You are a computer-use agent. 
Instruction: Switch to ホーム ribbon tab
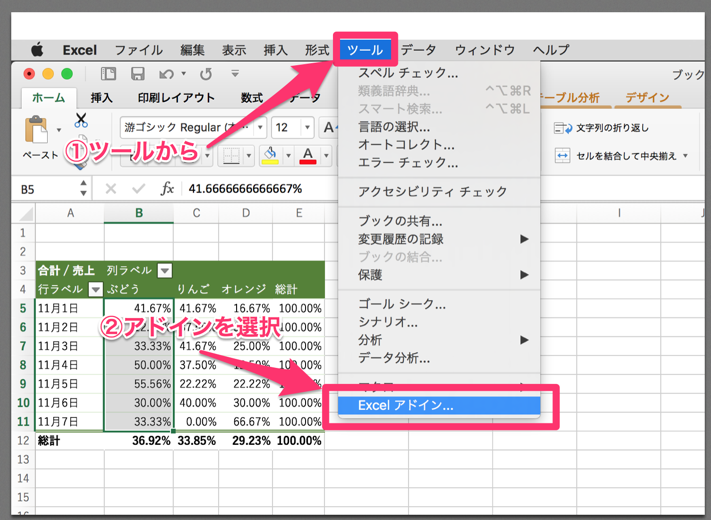coord(49,97)
